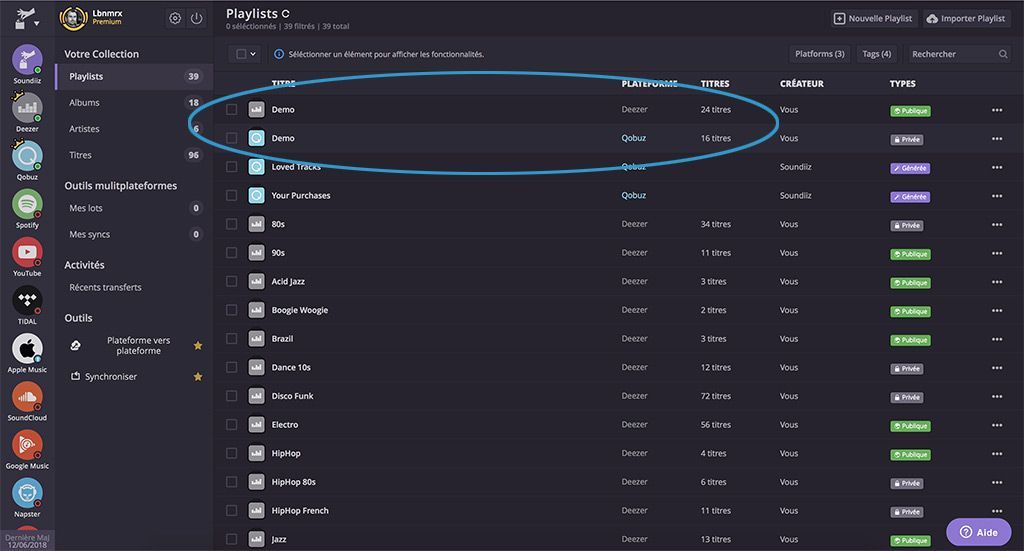1024x551 pixels.
Task: Open the SoundCloud platform icon
Action: [x=27, y=397]
